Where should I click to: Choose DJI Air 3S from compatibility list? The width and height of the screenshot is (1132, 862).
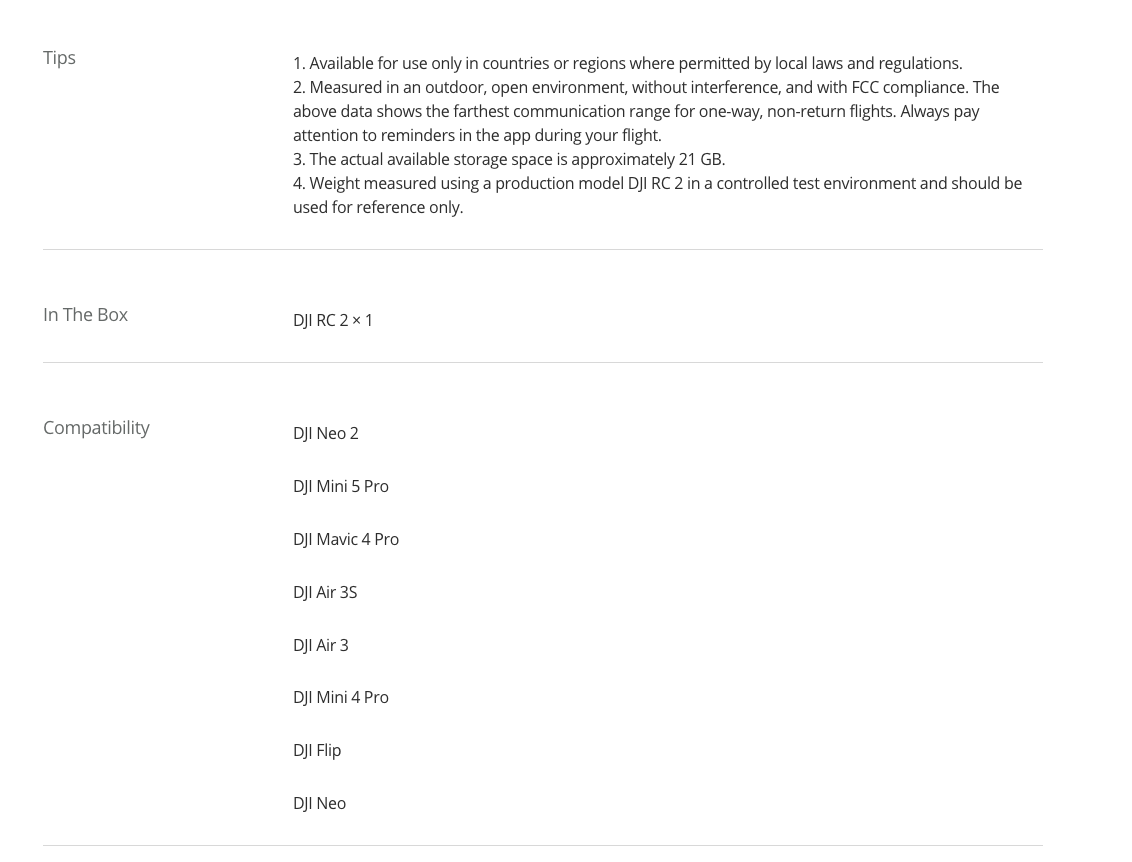[x=325, y=592]
